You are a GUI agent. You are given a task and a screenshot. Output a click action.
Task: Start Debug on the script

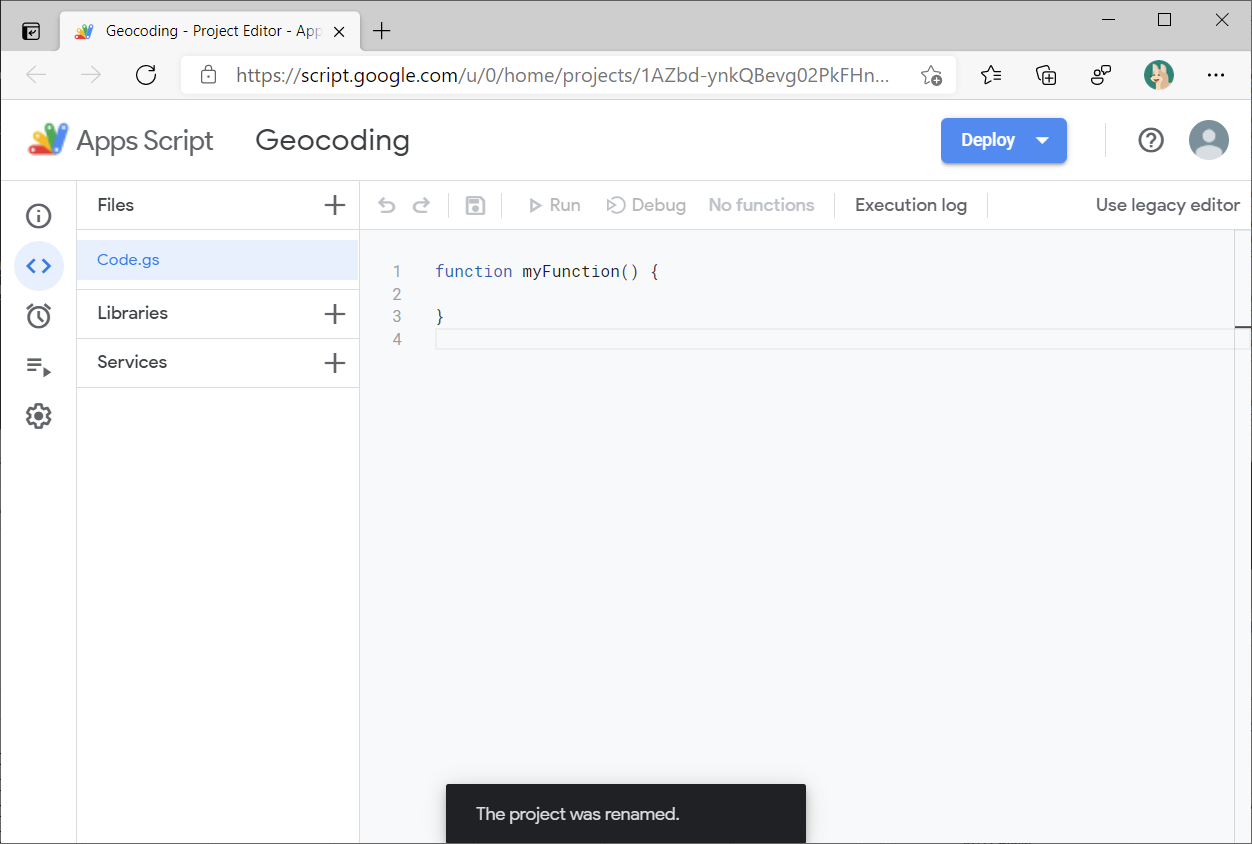coord(646,205)
